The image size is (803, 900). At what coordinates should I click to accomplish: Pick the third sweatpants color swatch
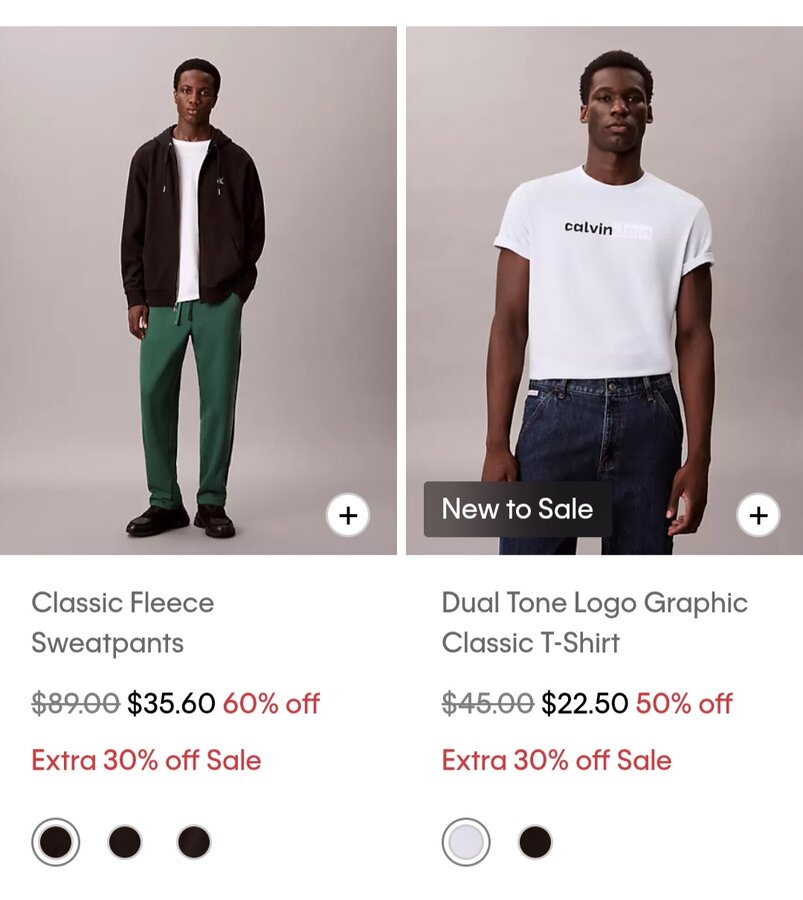click(194, 842)
